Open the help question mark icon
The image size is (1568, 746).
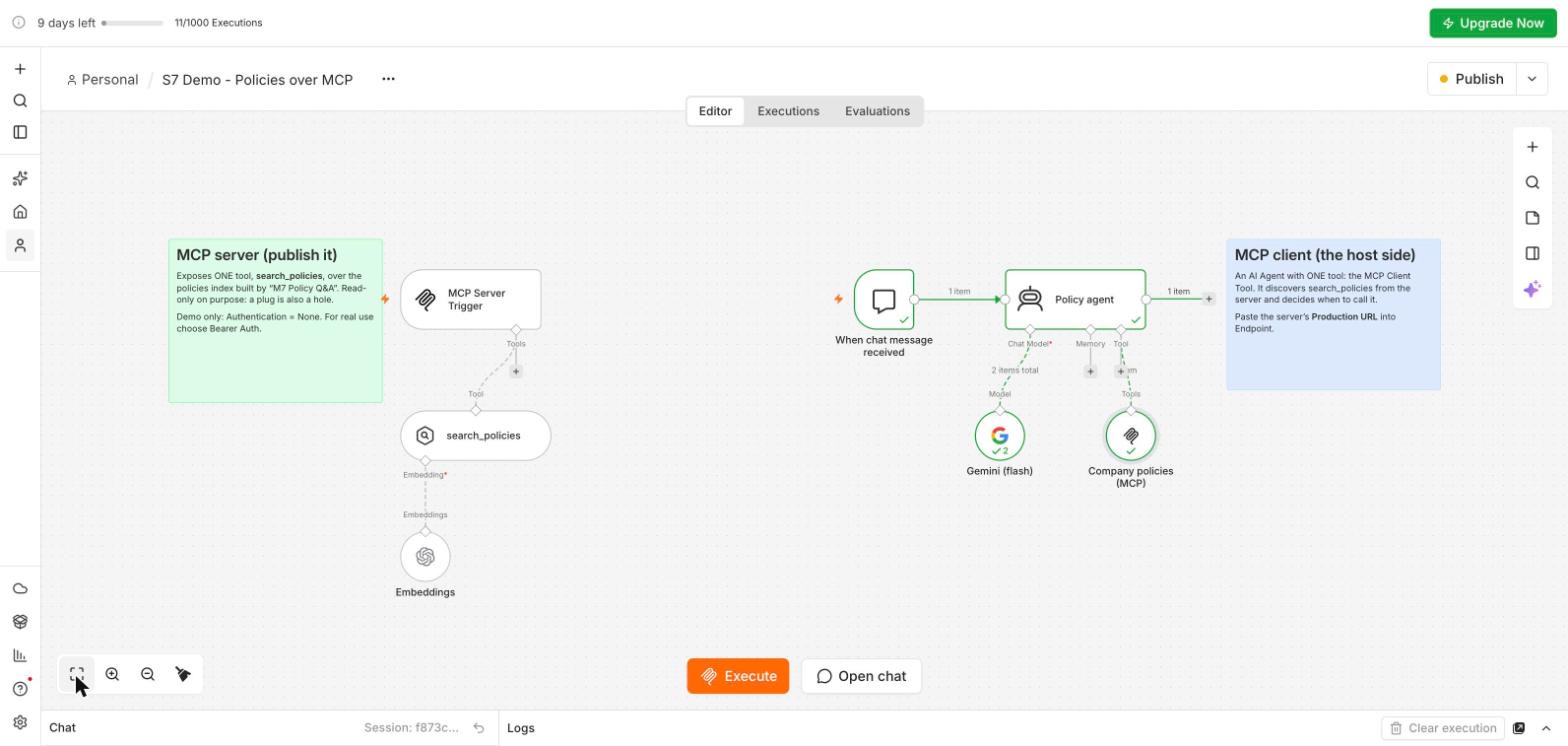point(20,689)
